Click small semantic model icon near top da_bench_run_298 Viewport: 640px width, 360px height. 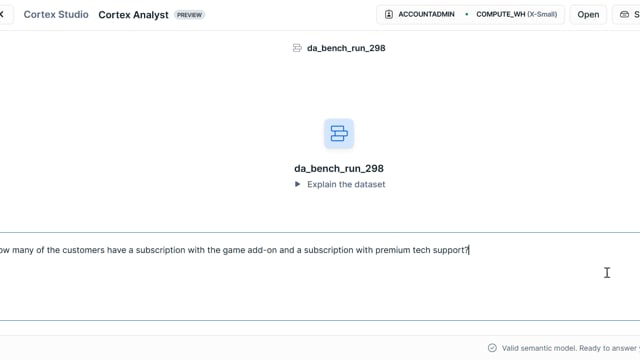pos(297,48)
